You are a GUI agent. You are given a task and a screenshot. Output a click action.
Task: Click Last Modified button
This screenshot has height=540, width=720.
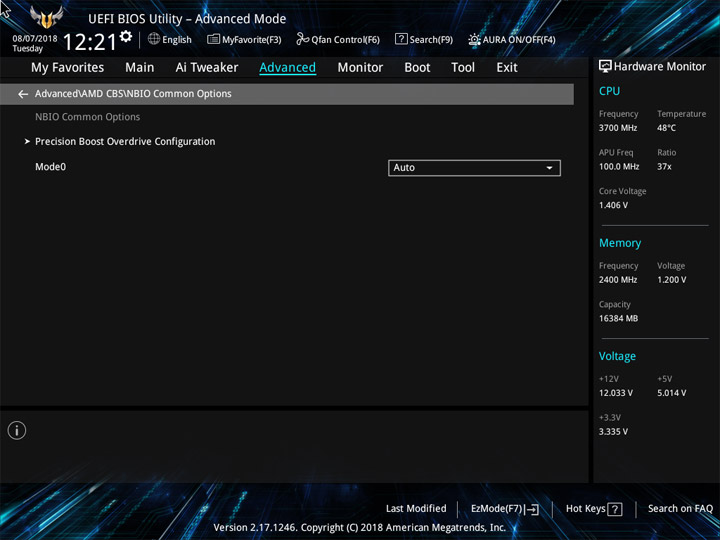[416, 508]
